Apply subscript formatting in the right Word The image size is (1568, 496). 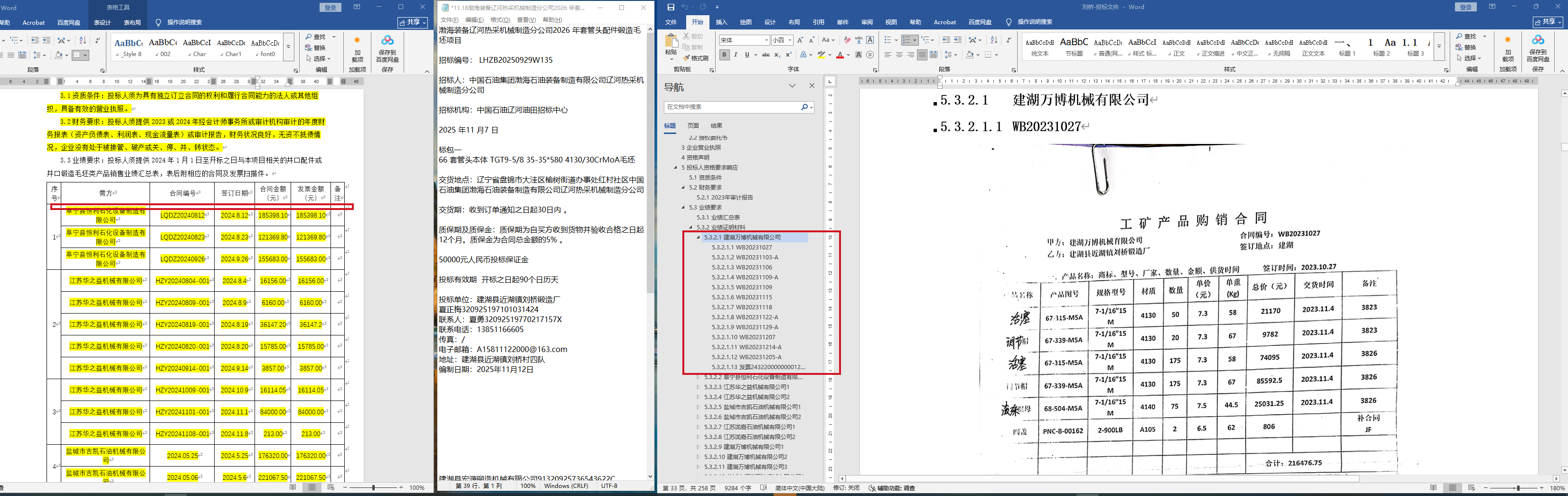[x=777, y=55]
